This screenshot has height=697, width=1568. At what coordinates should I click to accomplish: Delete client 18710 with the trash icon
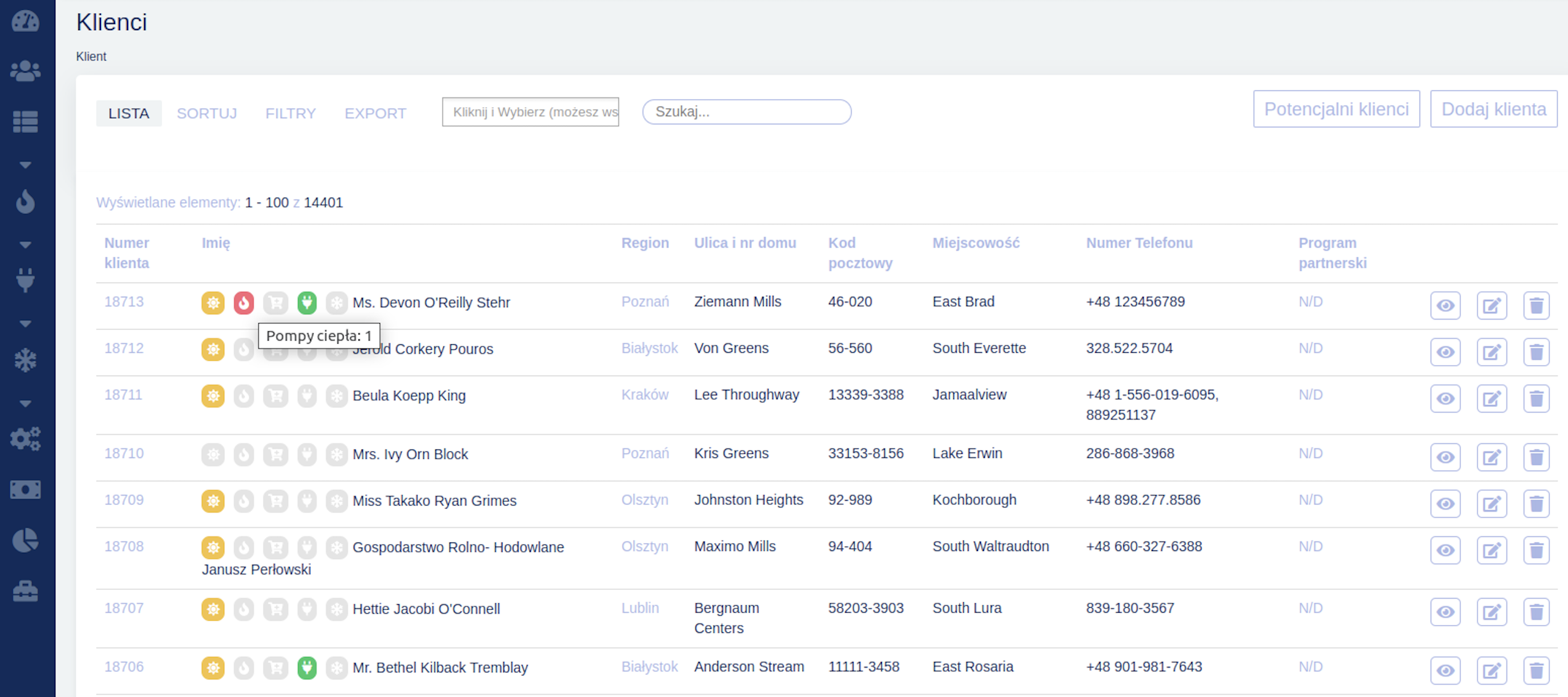[1536, 457]
